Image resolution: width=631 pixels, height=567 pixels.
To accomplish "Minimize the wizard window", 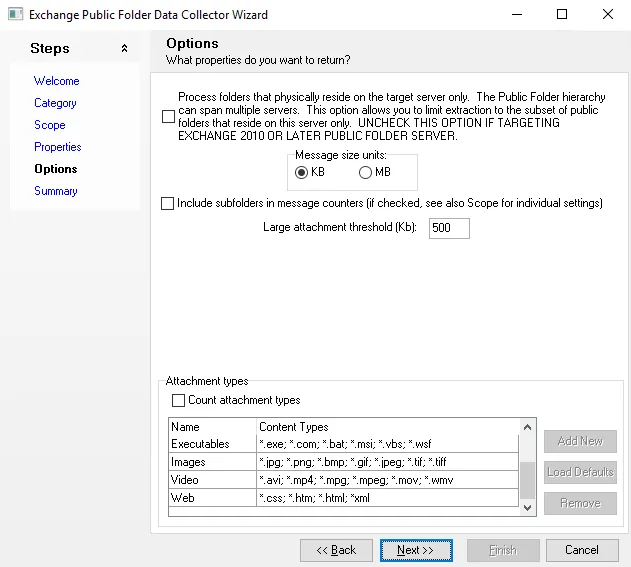I will coord(517,14).
